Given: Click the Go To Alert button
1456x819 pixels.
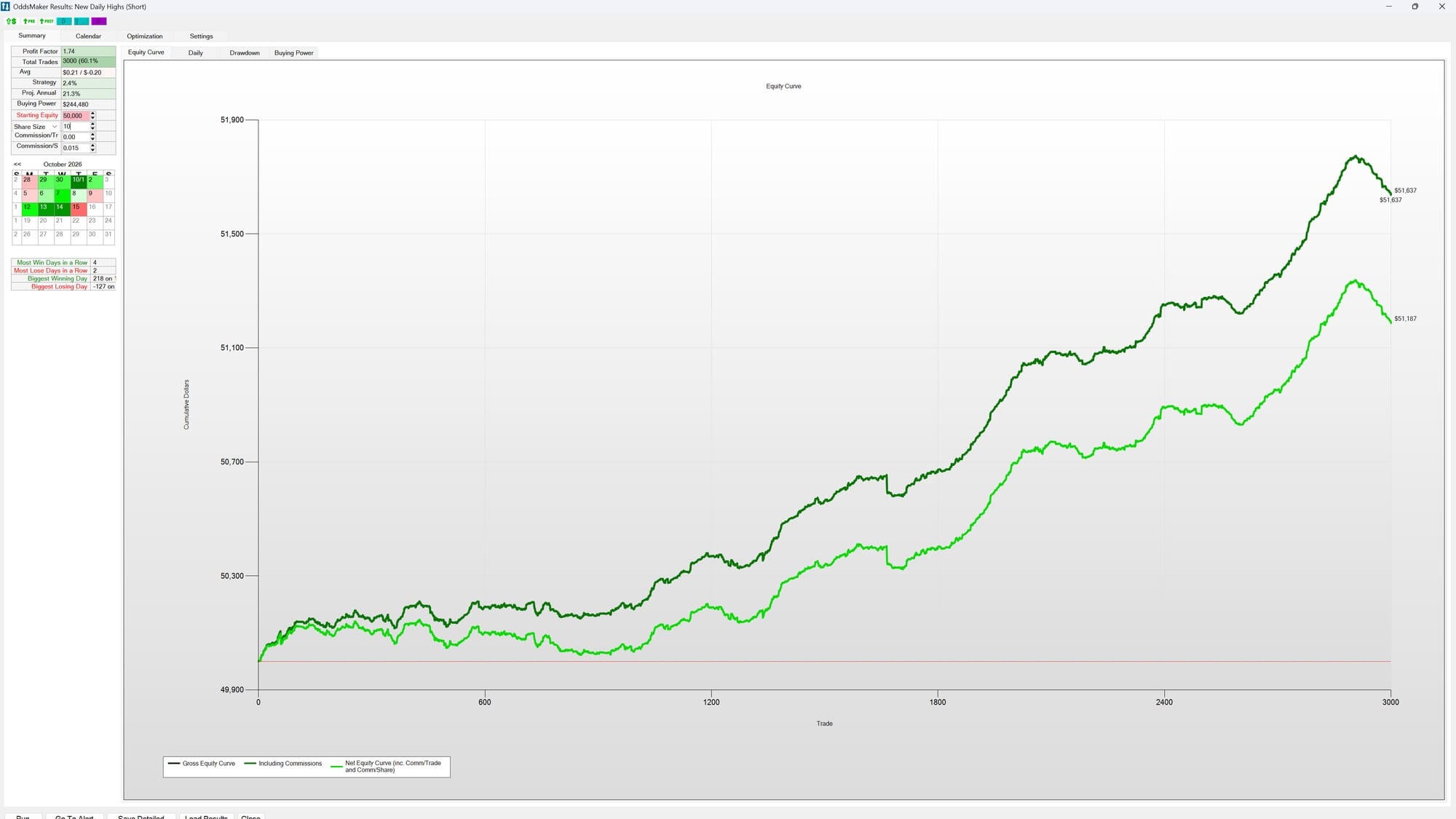Looking at the screenshot, I should (74, 816).
